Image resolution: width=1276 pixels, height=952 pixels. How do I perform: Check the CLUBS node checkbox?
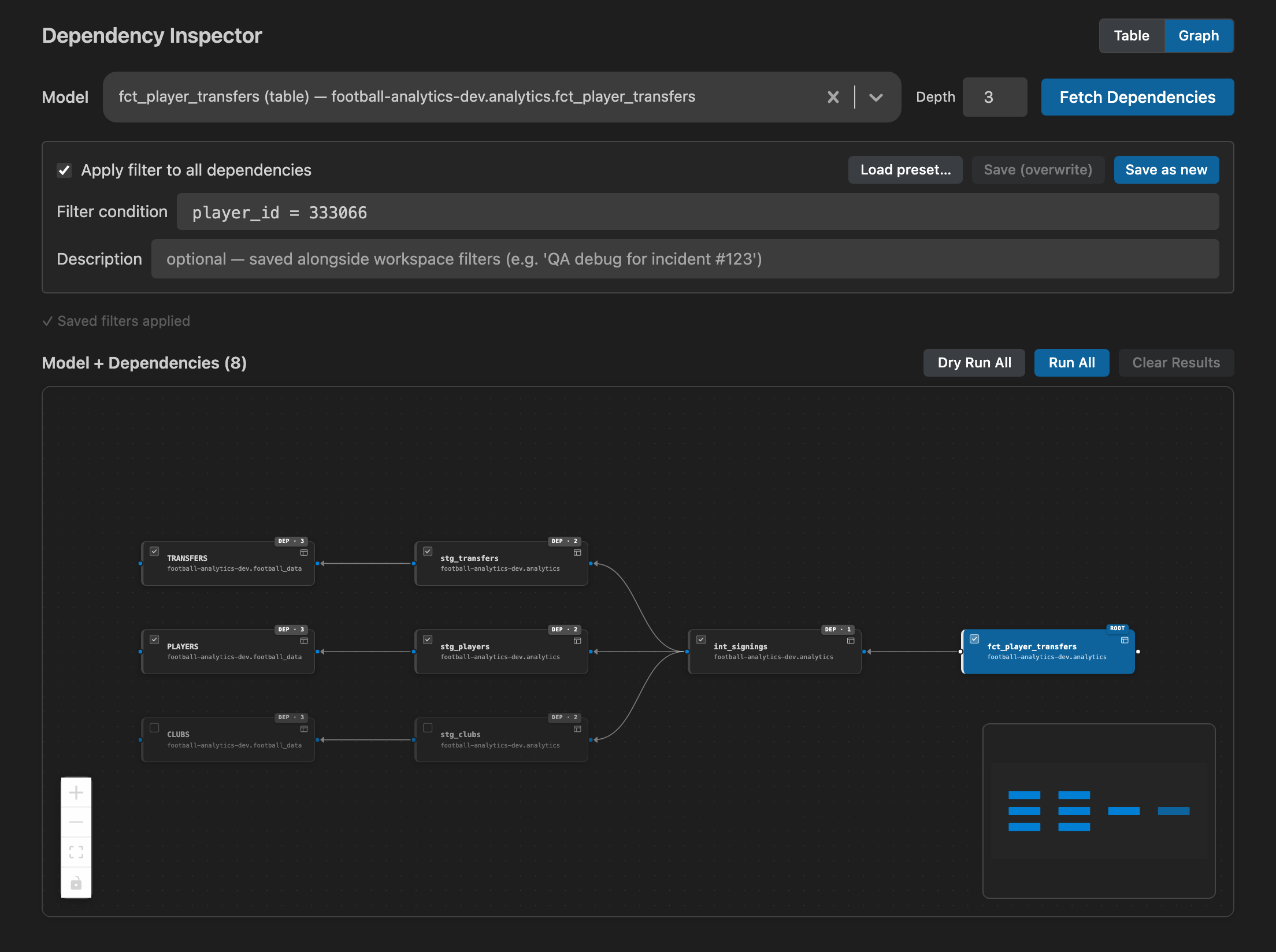coord(154,728)
